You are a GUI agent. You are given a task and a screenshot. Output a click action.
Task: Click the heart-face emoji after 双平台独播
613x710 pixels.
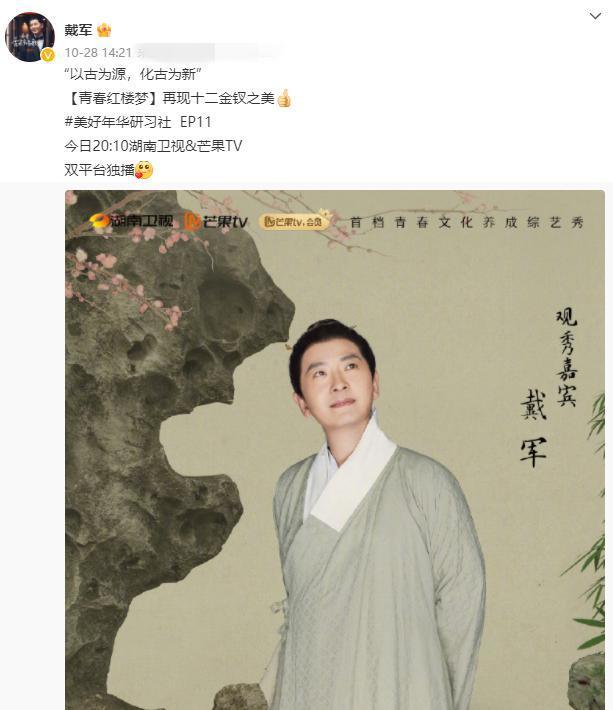144,170
